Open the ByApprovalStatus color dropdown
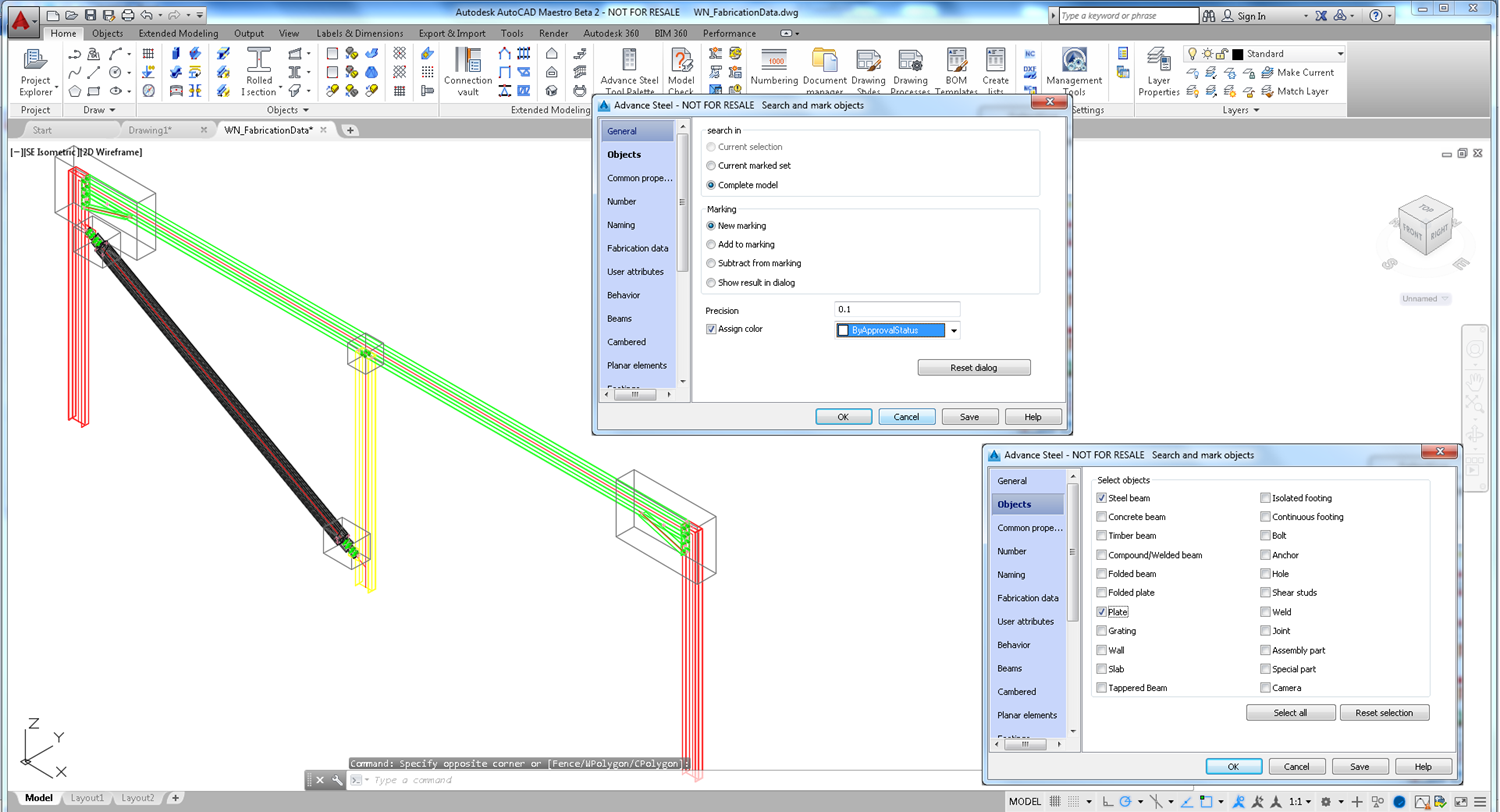Image resolution: width=1500 pixels, height=812 pixels. (x=954, y=331)
